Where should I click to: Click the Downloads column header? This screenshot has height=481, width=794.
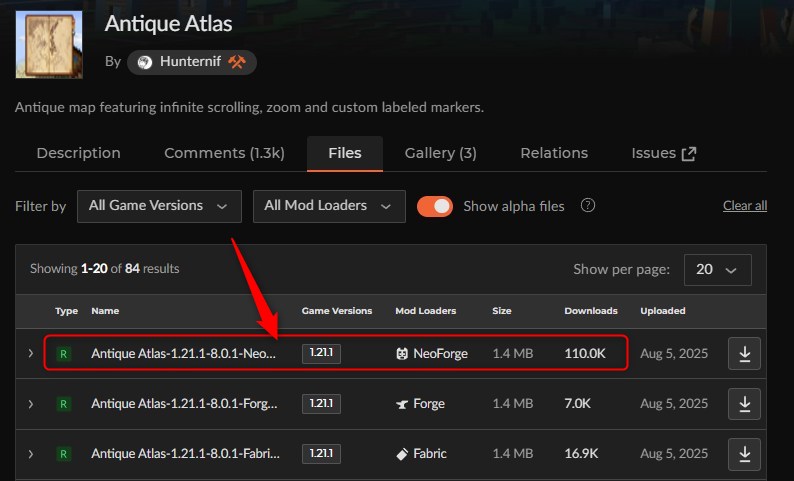(x=591, y=311)
